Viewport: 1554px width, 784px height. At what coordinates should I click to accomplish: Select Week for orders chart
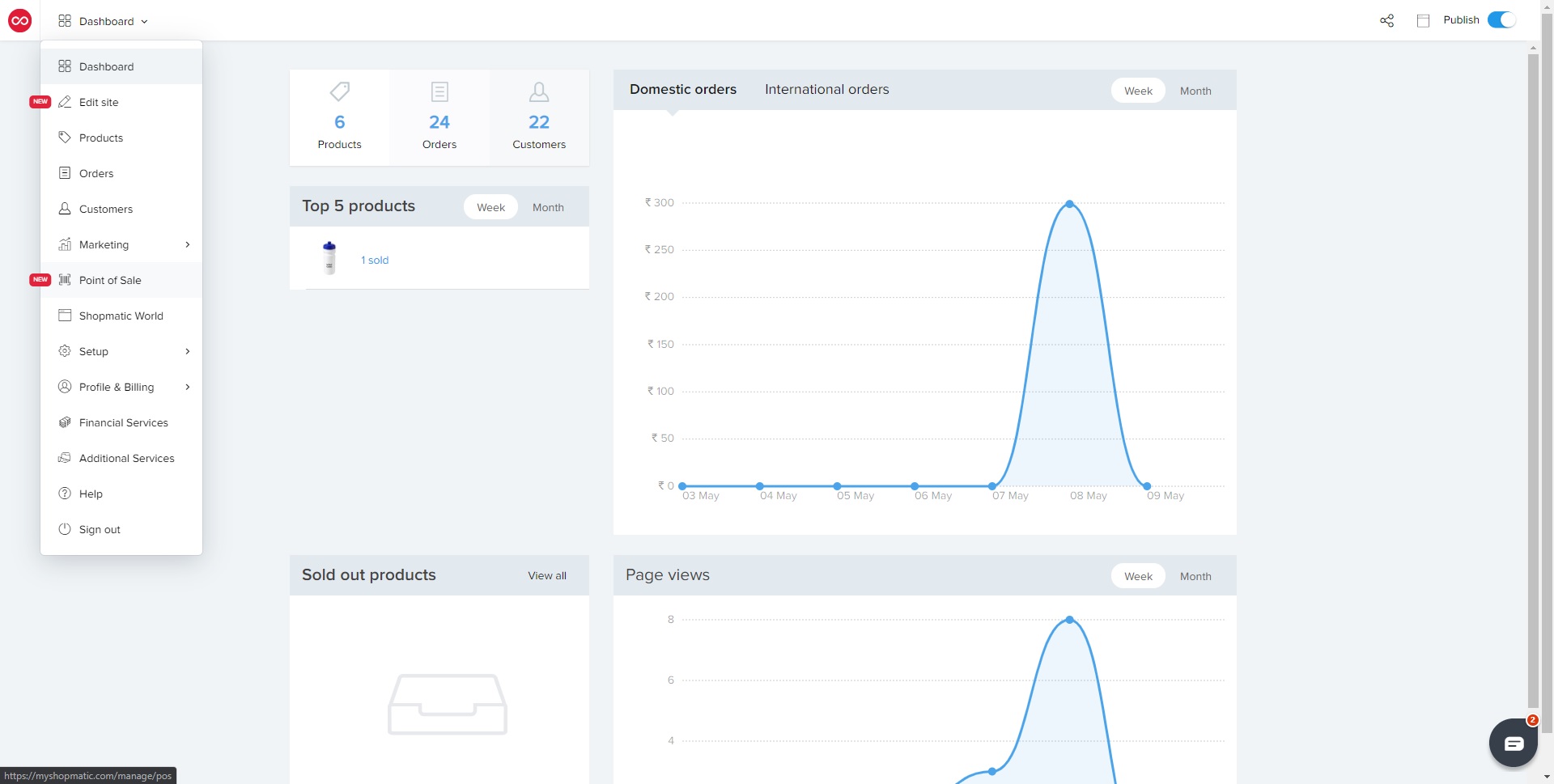tap(1138, 91)
